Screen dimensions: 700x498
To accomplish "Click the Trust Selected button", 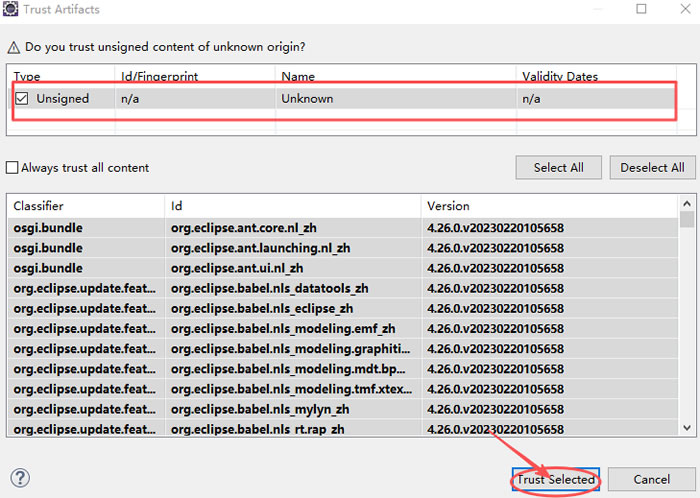I will coord(556,480).
